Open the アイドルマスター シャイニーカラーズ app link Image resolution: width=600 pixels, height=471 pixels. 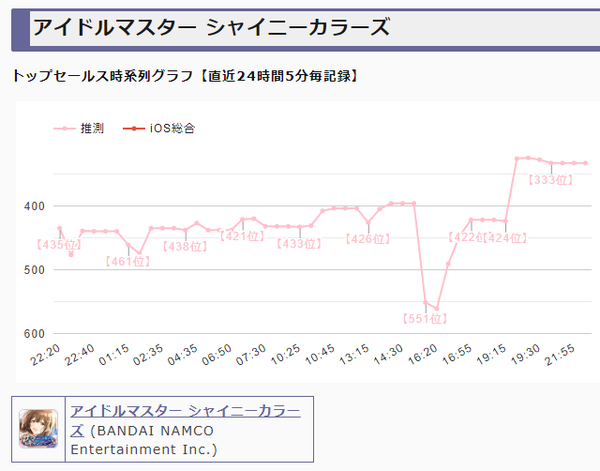pyautogui.click(x=185, y=420)
